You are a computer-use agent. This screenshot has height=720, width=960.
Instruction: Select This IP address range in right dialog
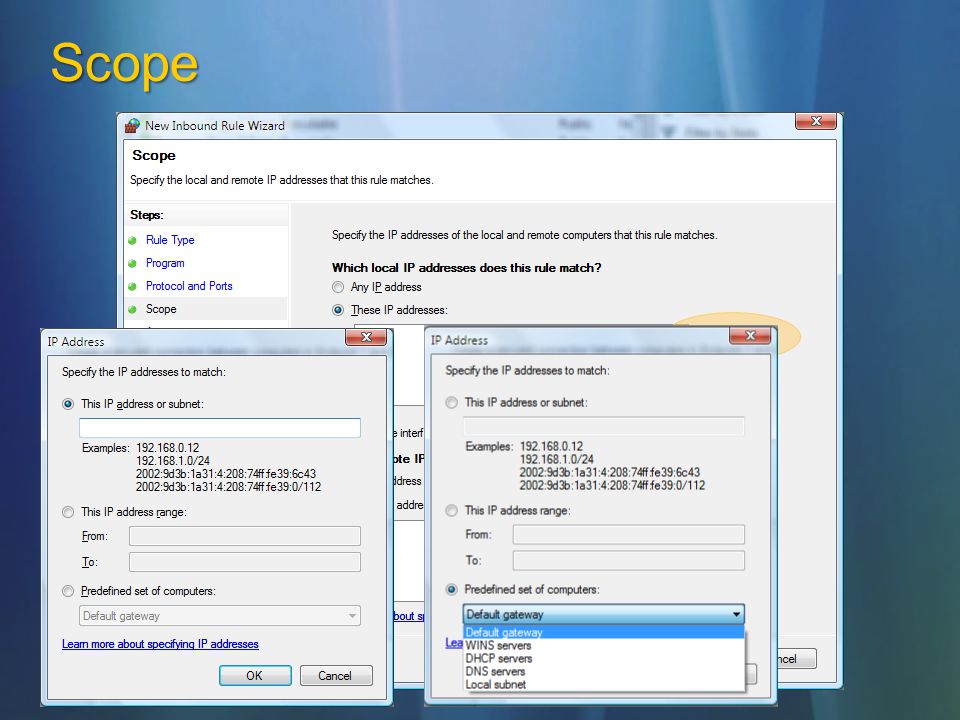[x=451, y=511]
